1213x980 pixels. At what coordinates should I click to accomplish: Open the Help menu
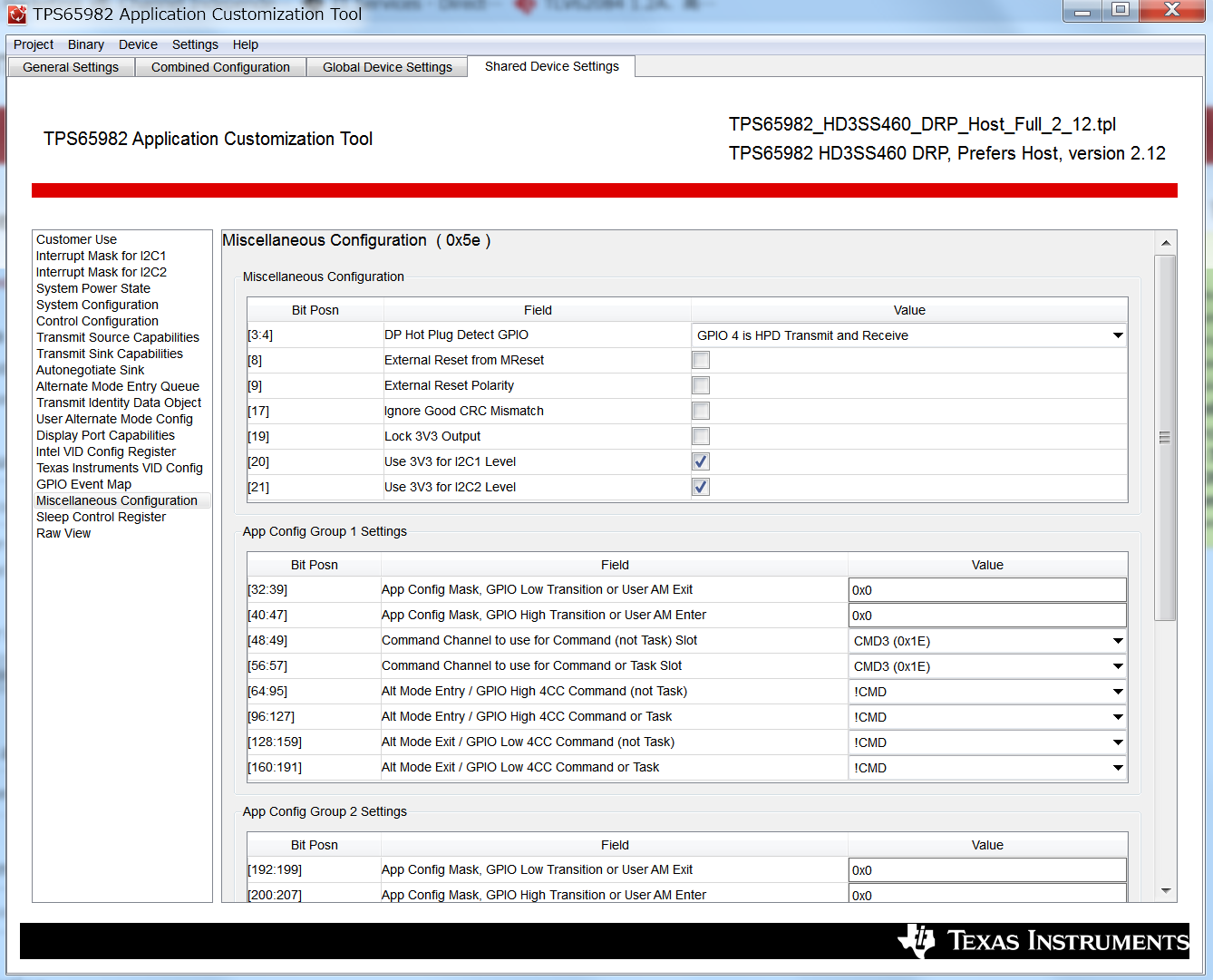point(246,44)
